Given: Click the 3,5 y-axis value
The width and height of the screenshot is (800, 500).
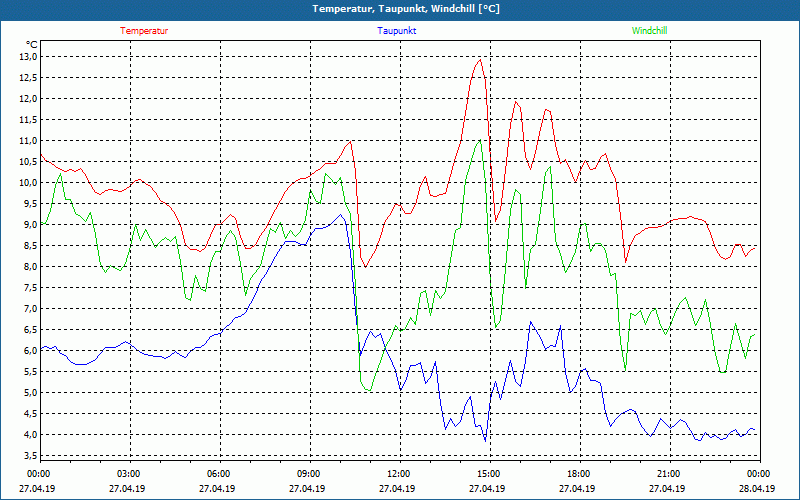Looking at the screenshot, I should tap(31, 456).
